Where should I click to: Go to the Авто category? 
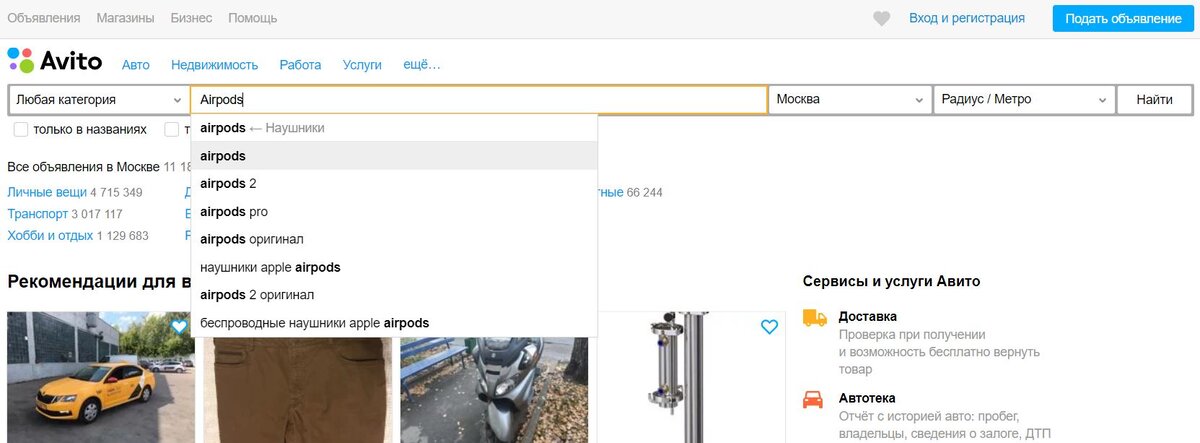136,64
